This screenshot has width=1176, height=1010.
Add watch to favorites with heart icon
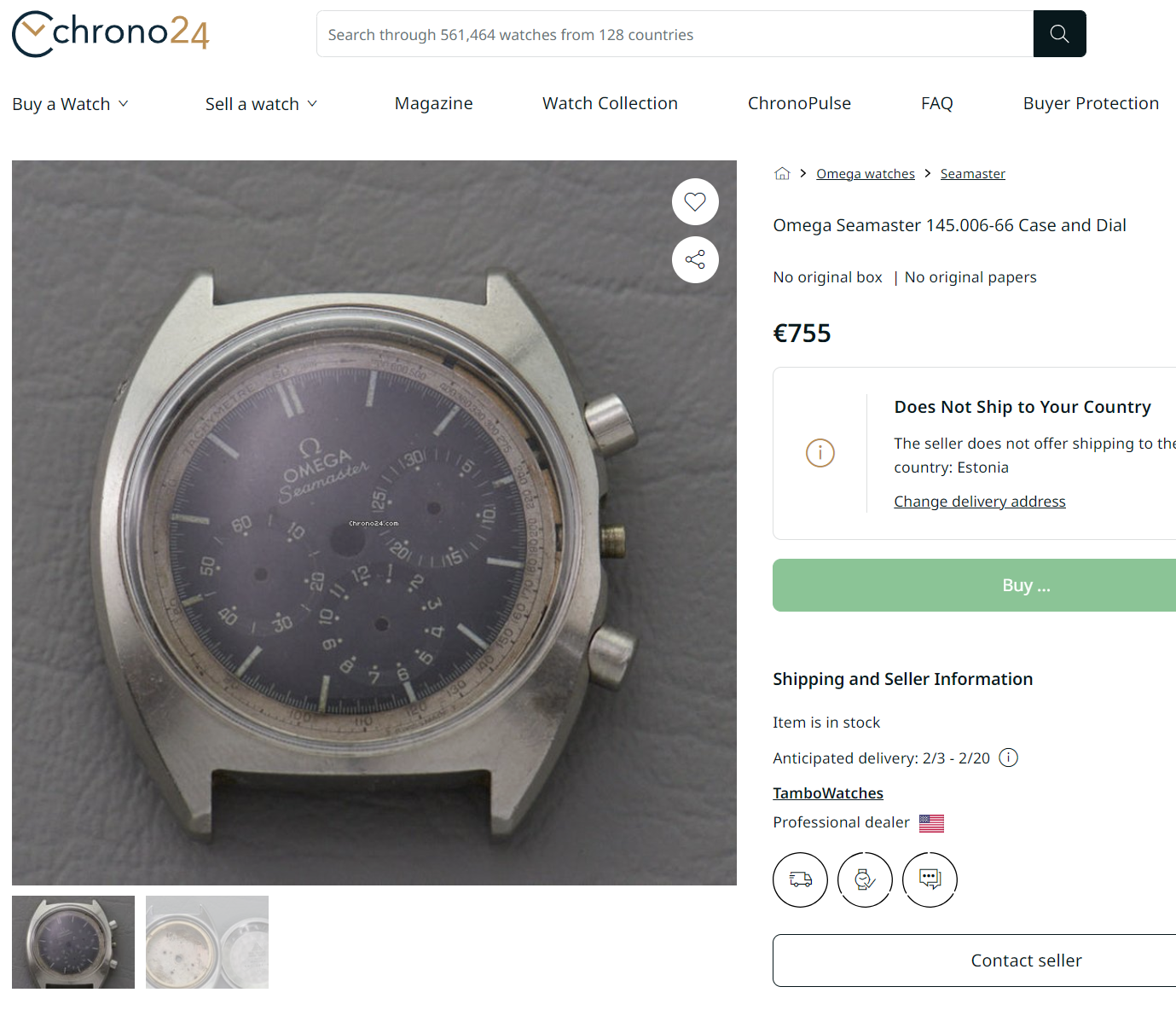(695, 202)
